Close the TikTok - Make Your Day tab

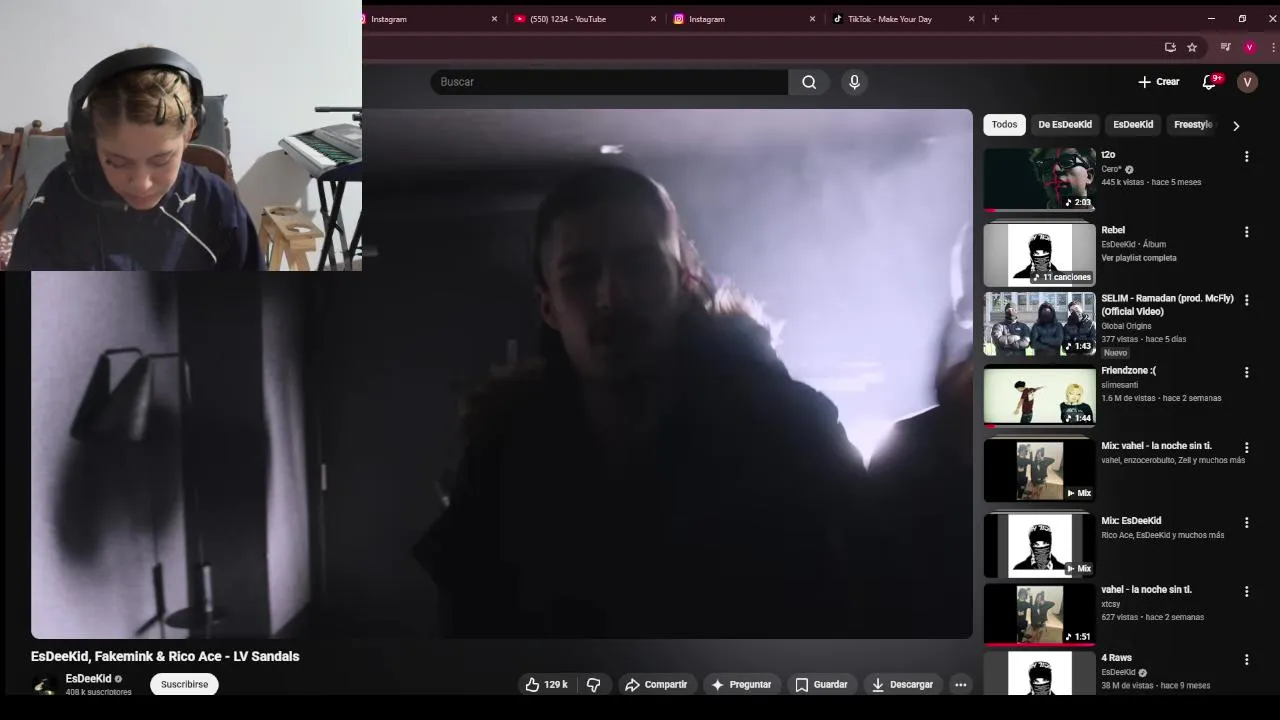pyautogui.click(x=971, y=18)
